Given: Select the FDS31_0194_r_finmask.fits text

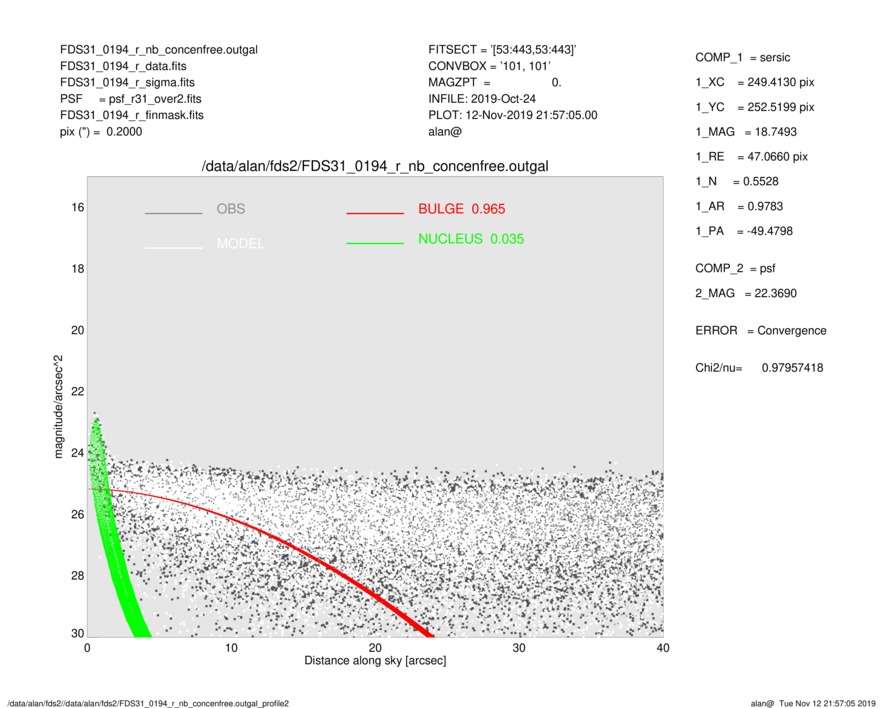Looking at the screenshot, I should click(x=132, y=115).
